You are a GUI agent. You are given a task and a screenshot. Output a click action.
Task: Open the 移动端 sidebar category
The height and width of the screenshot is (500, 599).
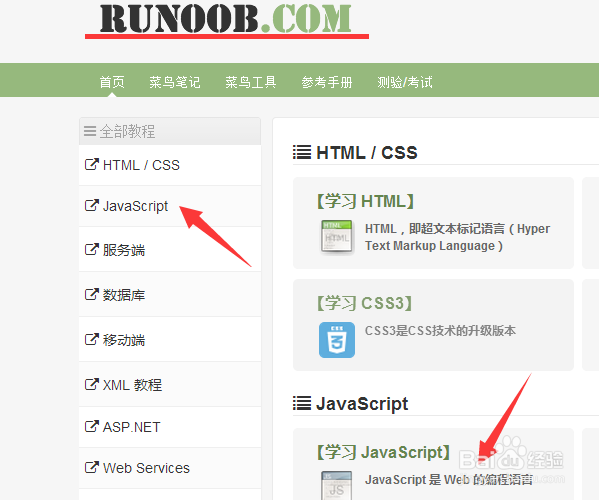pyautogui.click(x=124, y=340)
